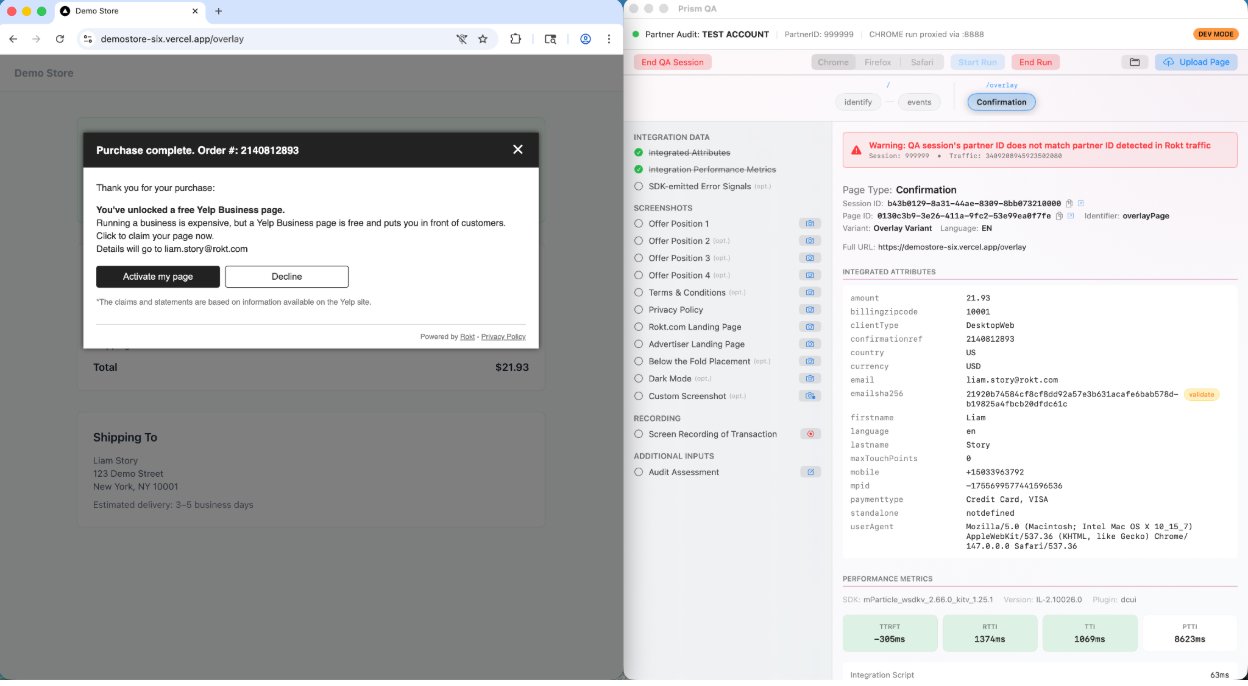This screenshot has height=686, width=1248.
Task: Open the Chrome three-dot menu
Action: (x=609, y=39)
